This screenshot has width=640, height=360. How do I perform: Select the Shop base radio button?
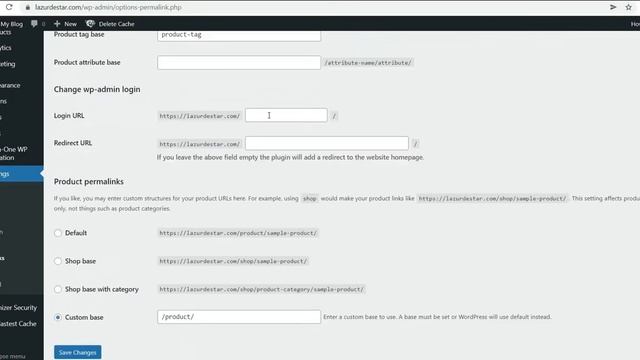[58, 261]
